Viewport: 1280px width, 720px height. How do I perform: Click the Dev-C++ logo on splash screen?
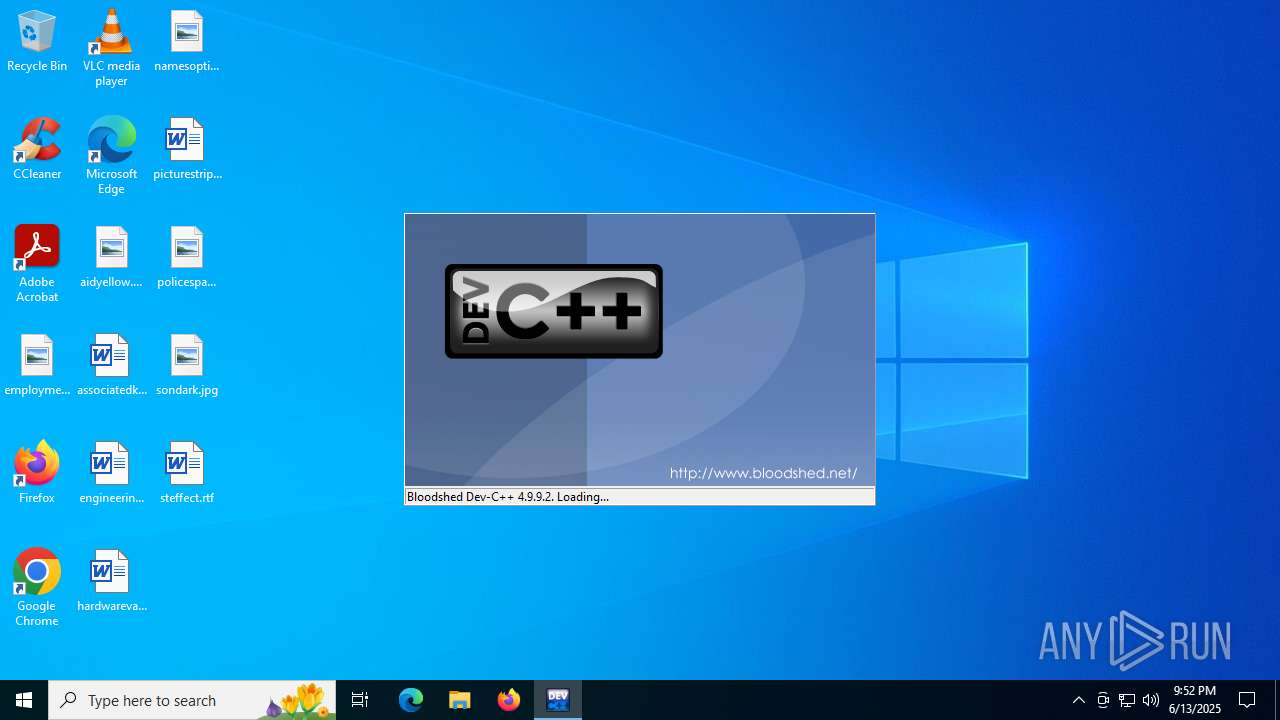pyautogui.click(x=554, y=311)
